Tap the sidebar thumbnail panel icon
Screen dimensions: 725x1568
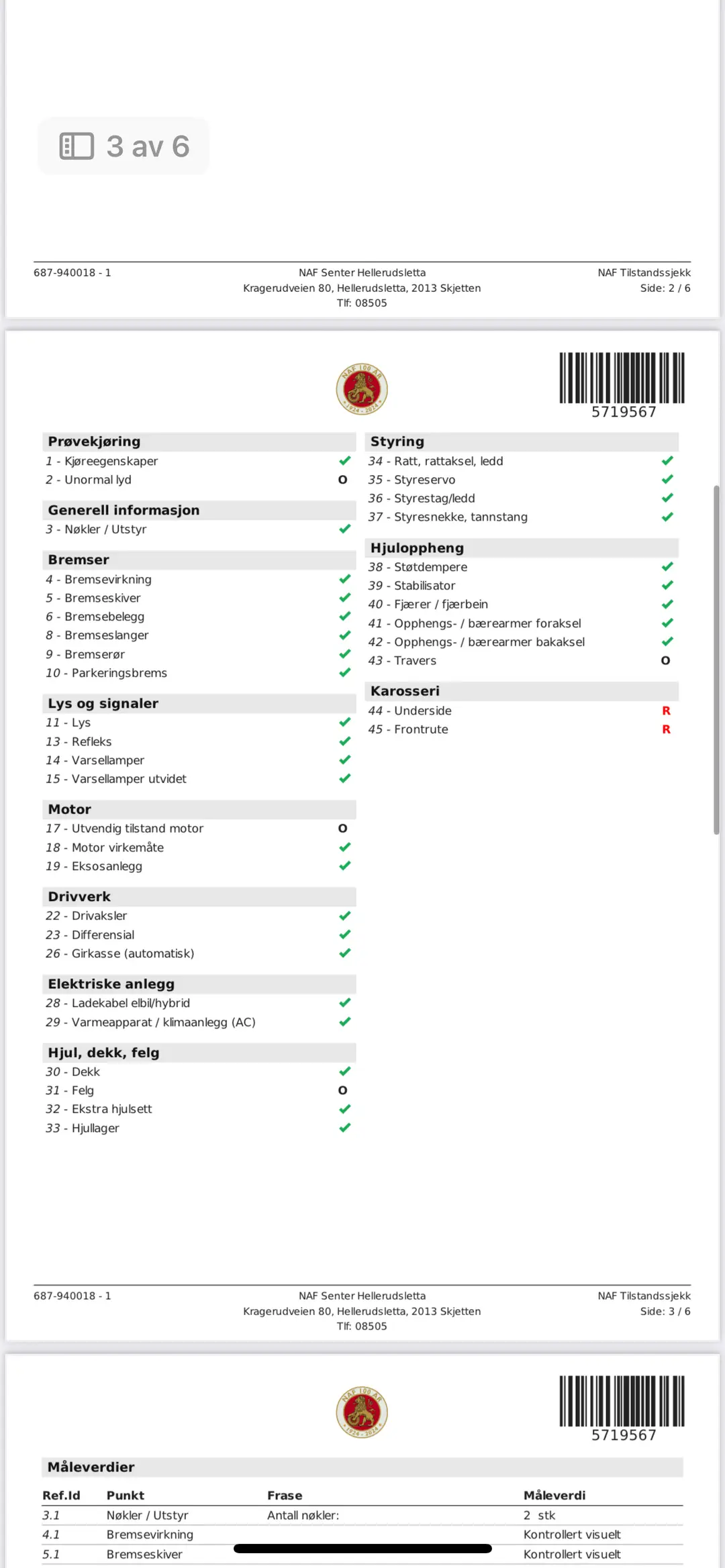(77, 146)
